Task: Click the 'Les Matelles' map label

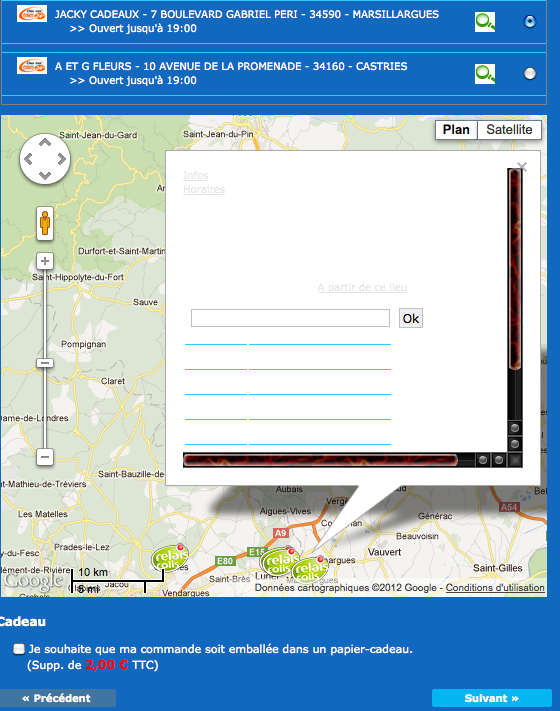Action: pos(43,514)
